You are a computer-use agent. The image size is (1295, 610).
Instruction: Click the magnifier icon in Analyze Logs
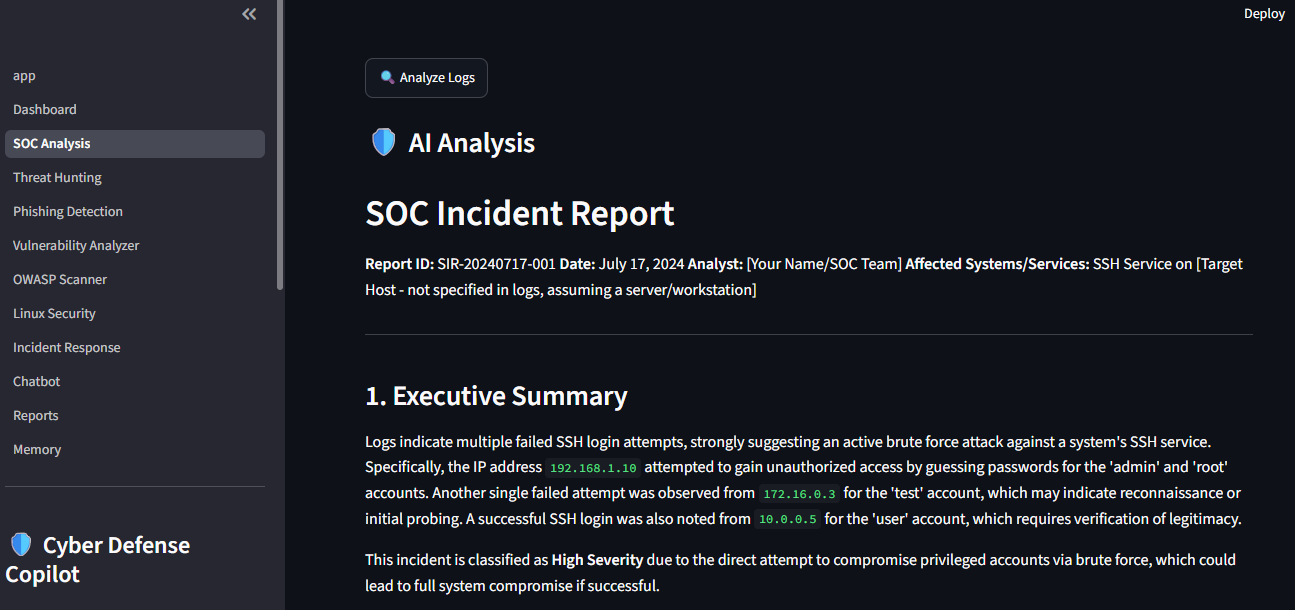click(387, 77)
